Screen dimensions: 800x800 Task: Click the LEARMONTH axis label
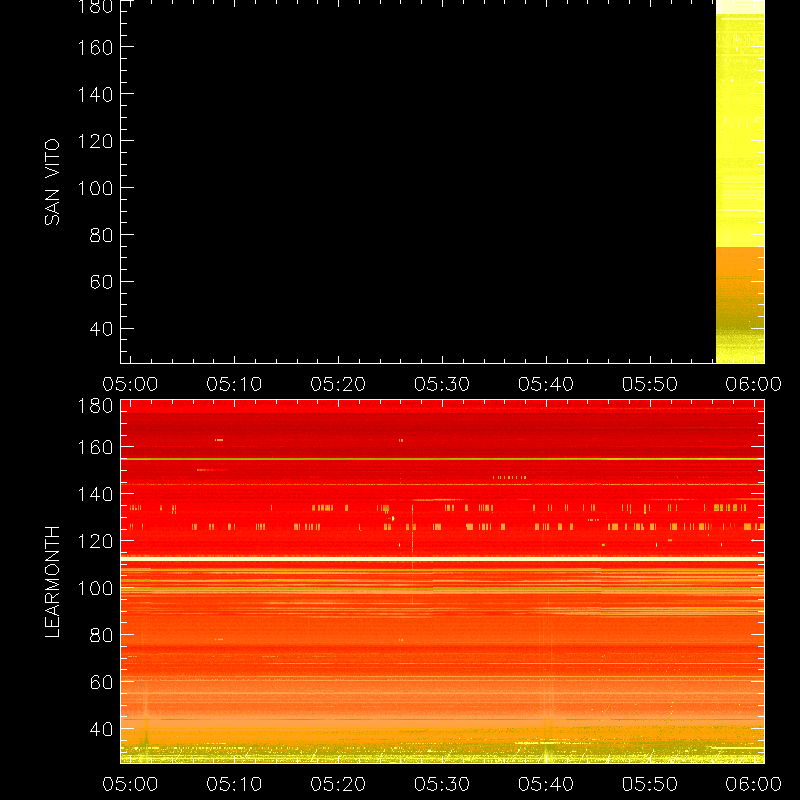[x=52, y=582]
